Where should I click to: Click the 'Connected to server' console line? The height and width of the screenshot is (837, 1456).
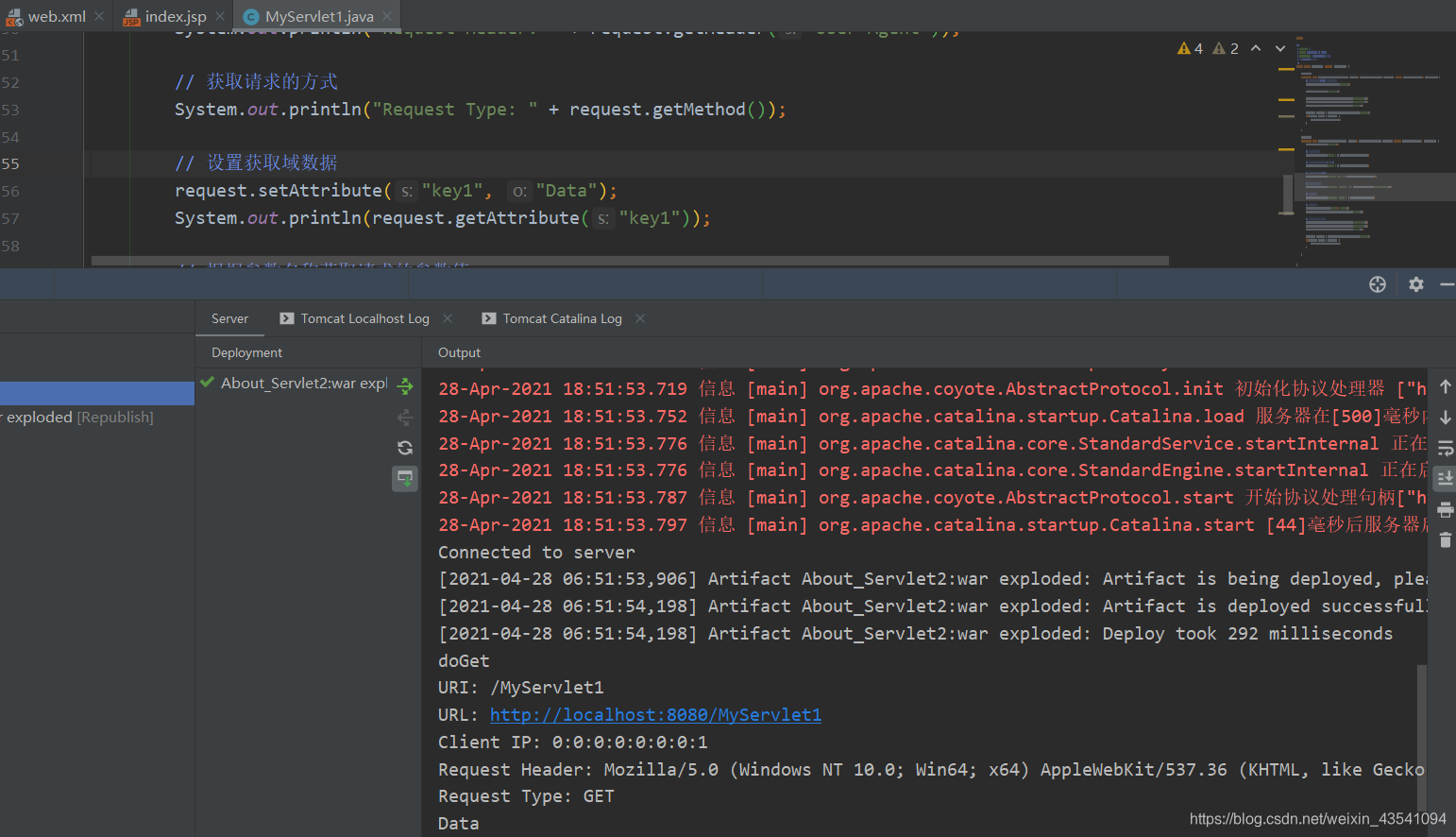536,553
